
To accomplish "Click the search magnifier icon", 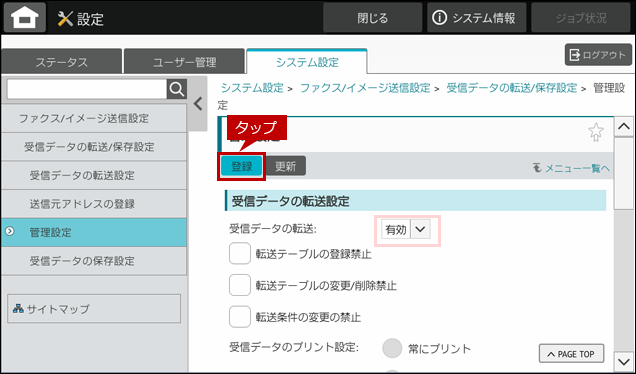I will (x=177, y=89).
